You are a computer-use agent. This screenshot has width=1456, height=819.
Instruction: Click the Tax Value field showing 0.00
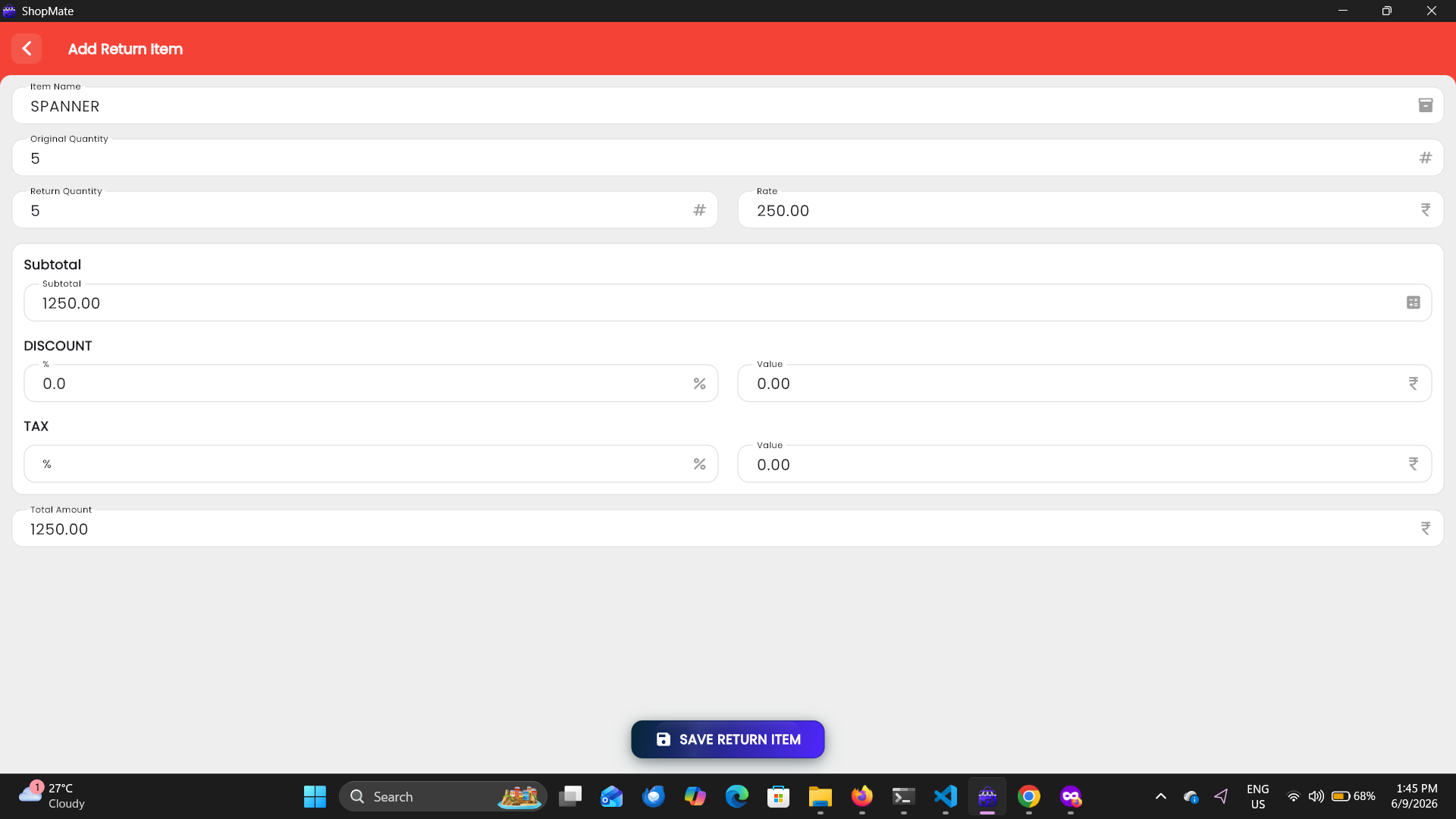point(1084,464)
